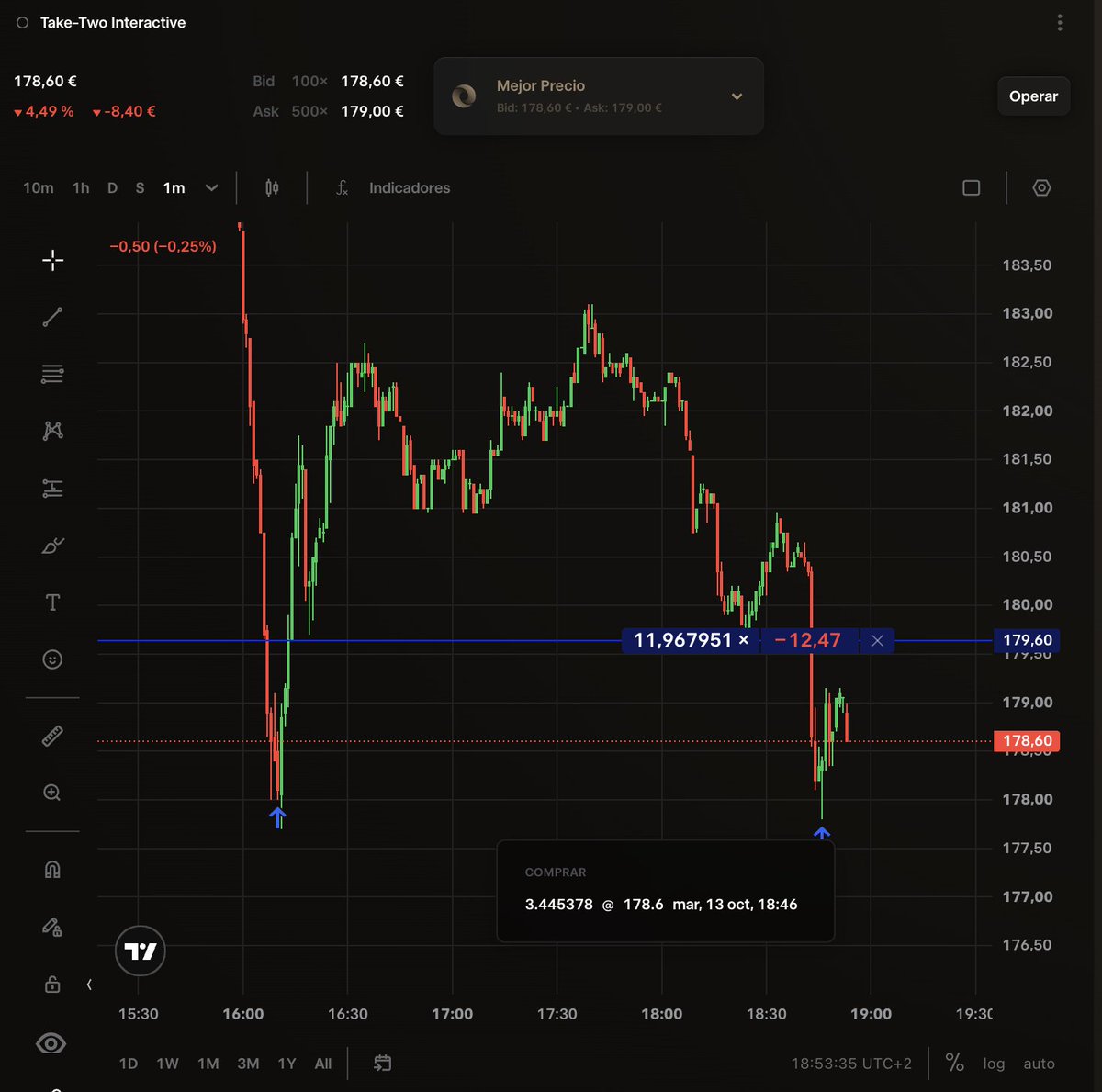Select the ruler measure tool

click(x=52, y=736)
